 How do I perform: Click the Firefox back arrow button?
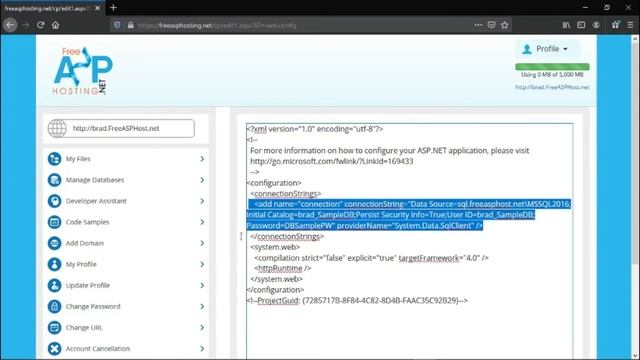coord(10,25)
